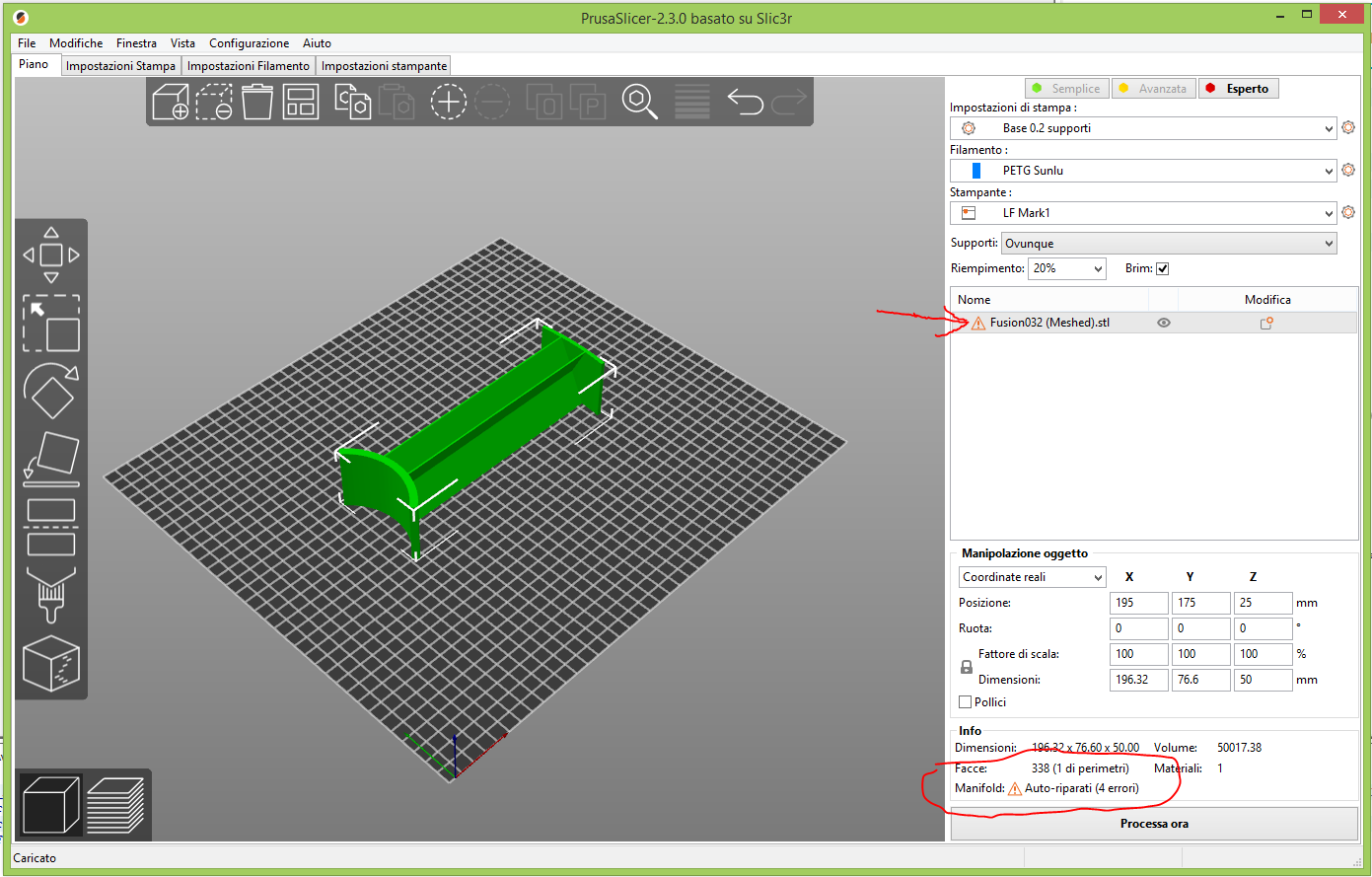Select the Paint-on supports brush tool
This screenshot has width=1372, height=877.
(51, 594)
